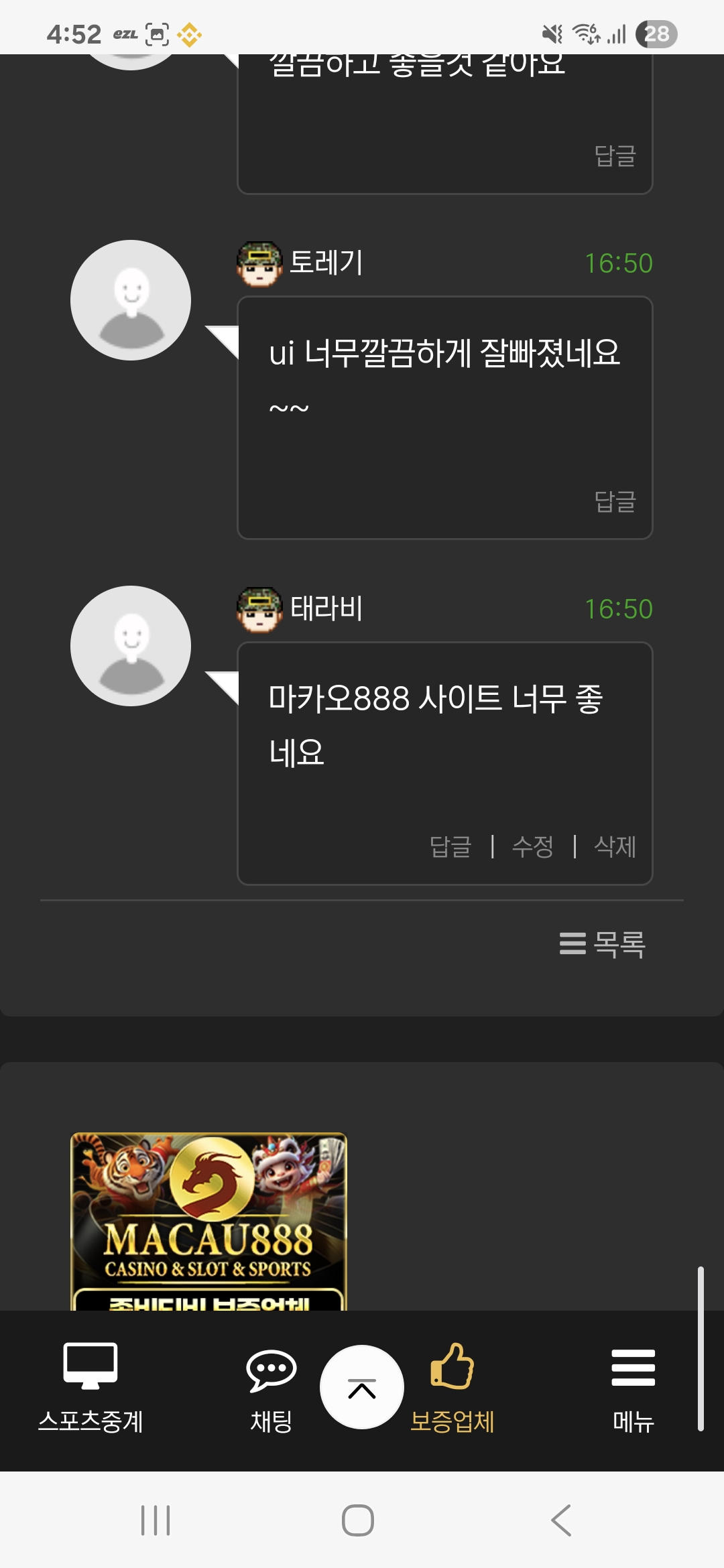Open the 스포츠중계 monitor icon
Image resolution: width=724 pixels, height=1568 pixels.
[x=90, y=1366]
